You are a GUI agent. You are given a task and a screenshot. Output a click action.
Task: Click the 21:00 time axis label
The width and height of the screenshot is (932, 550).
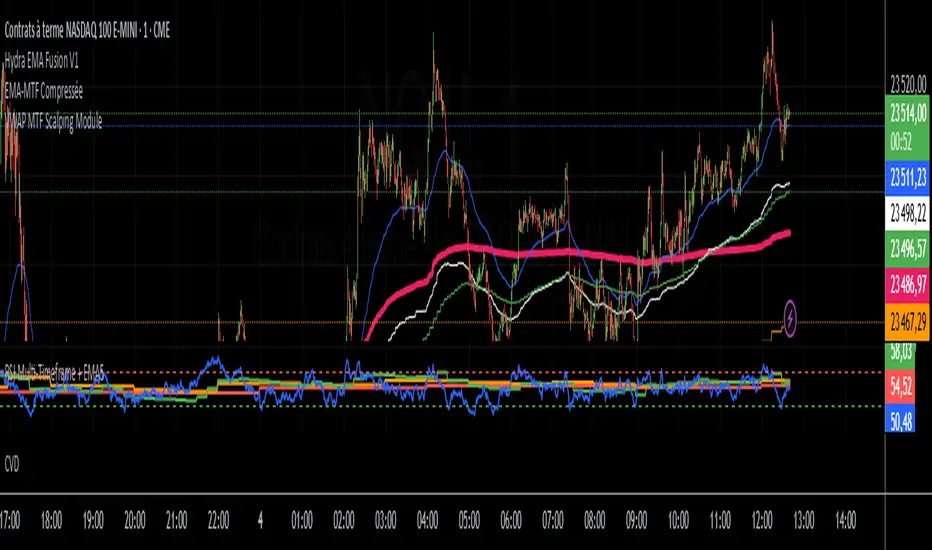[177, 521]
